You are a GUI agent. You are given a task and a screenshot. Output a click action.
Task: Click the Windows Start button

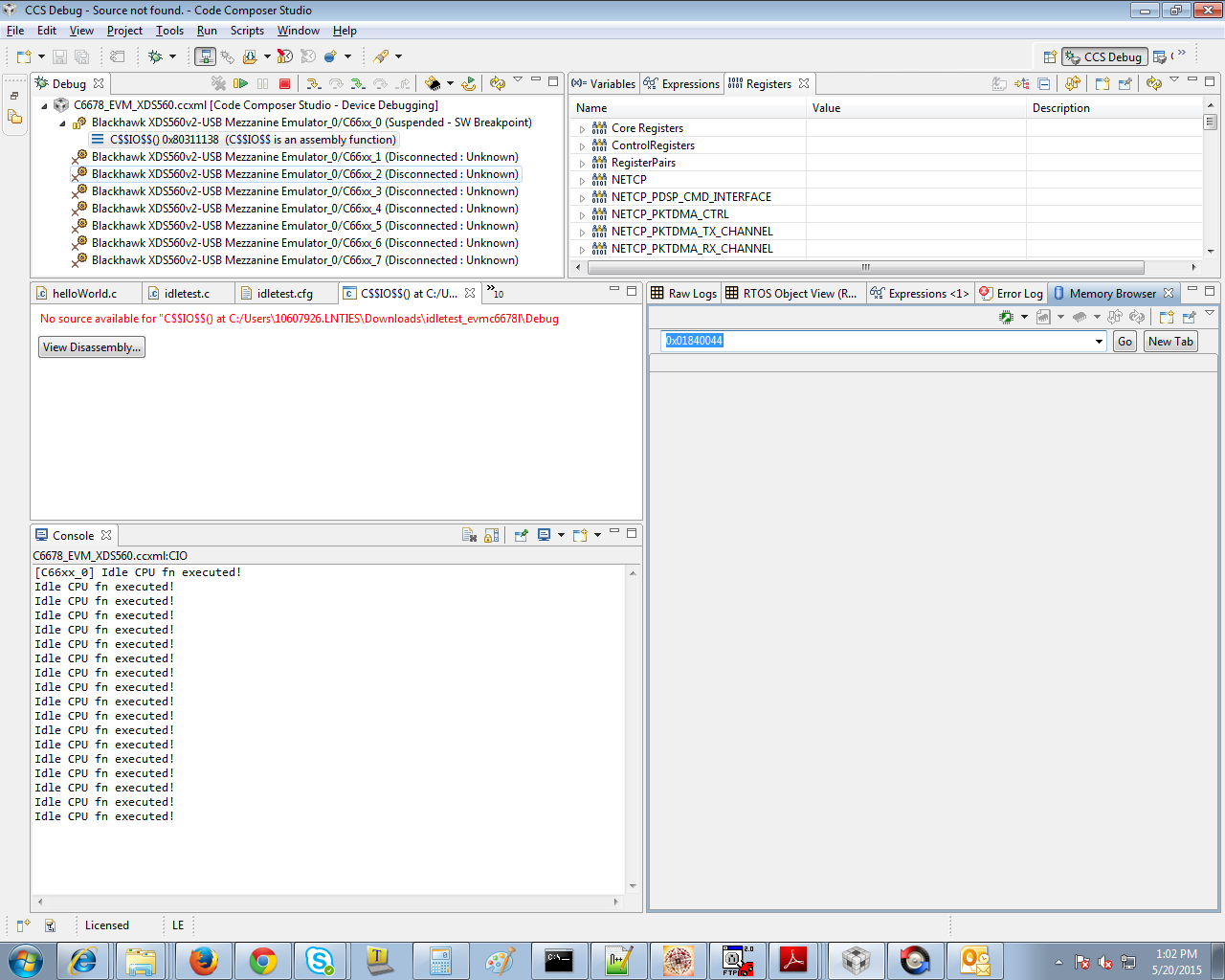point(26,960)
